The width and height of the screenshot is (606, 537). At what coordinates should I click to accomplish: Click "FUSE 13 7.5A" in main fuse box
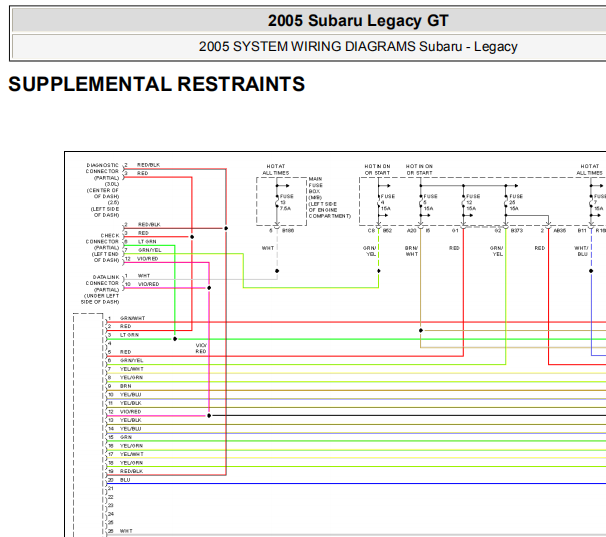coord(286,202)
